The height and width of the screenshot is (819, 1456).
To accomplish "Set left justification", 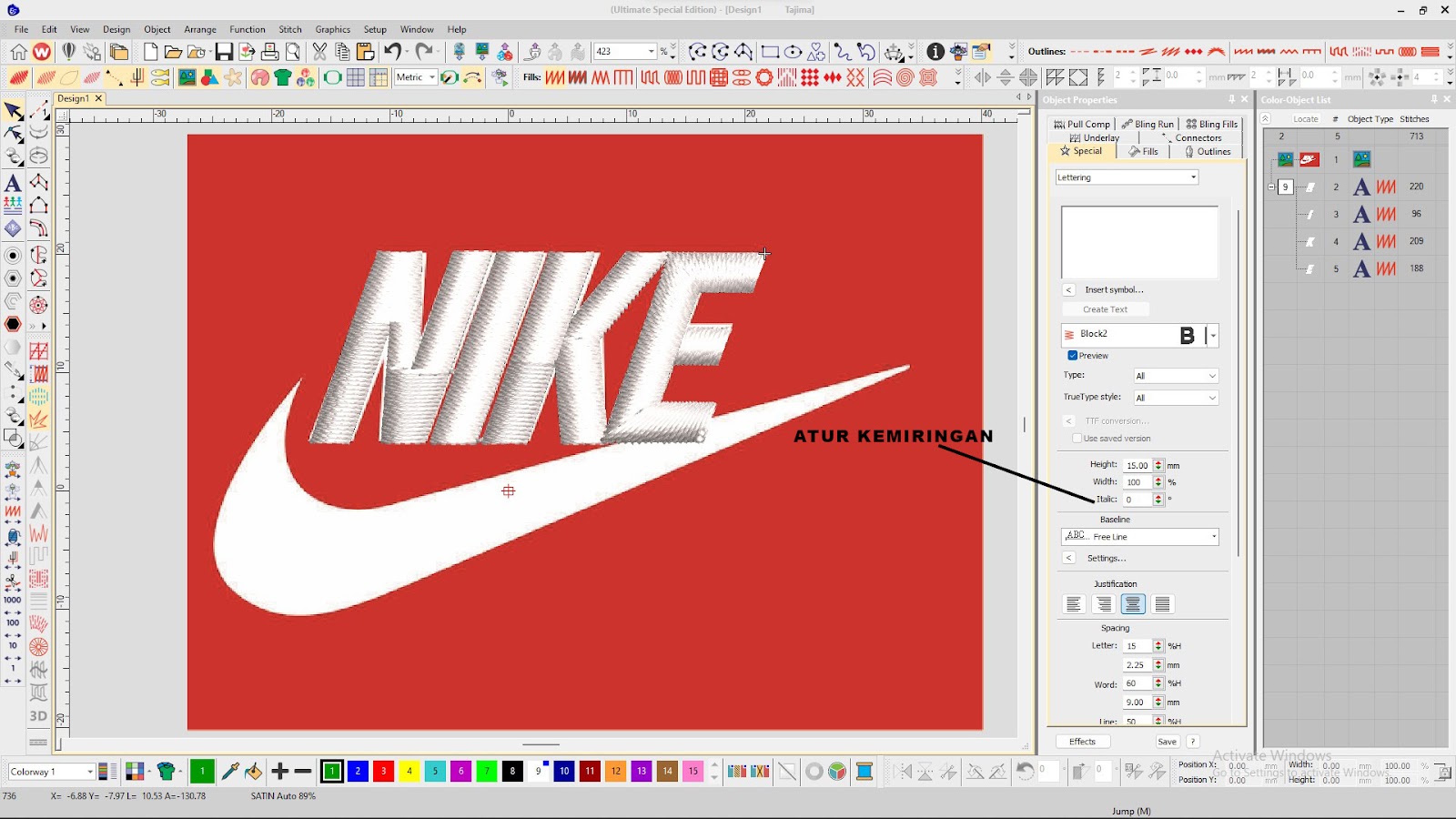I will tap(1074, 604).
